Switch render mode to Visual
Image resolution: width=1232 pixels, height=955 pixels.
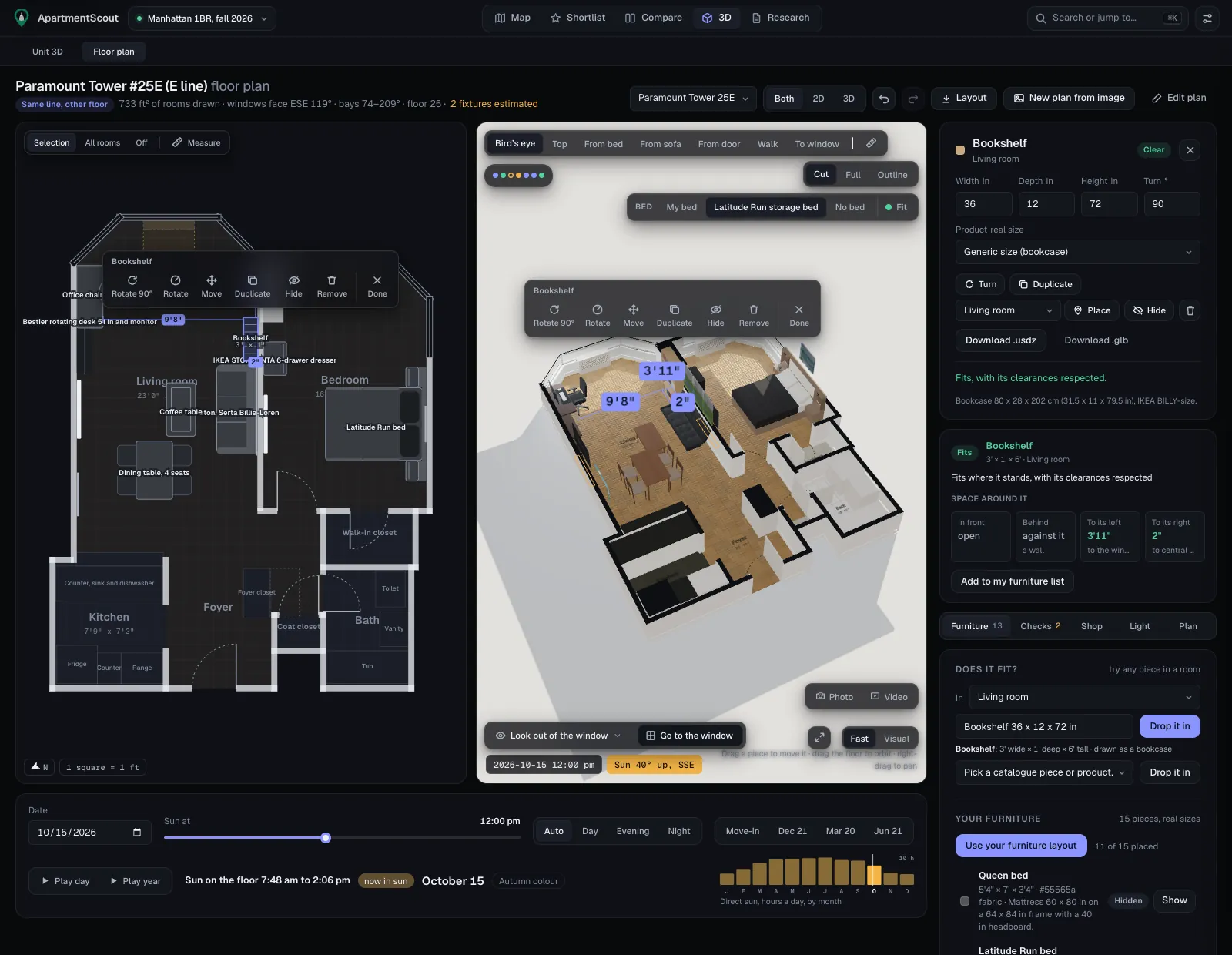click(x=896, y=739)
